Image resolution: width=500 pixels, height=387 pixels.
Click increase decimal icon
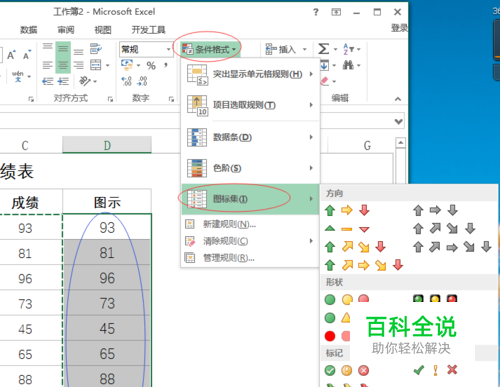click(126, 81)
